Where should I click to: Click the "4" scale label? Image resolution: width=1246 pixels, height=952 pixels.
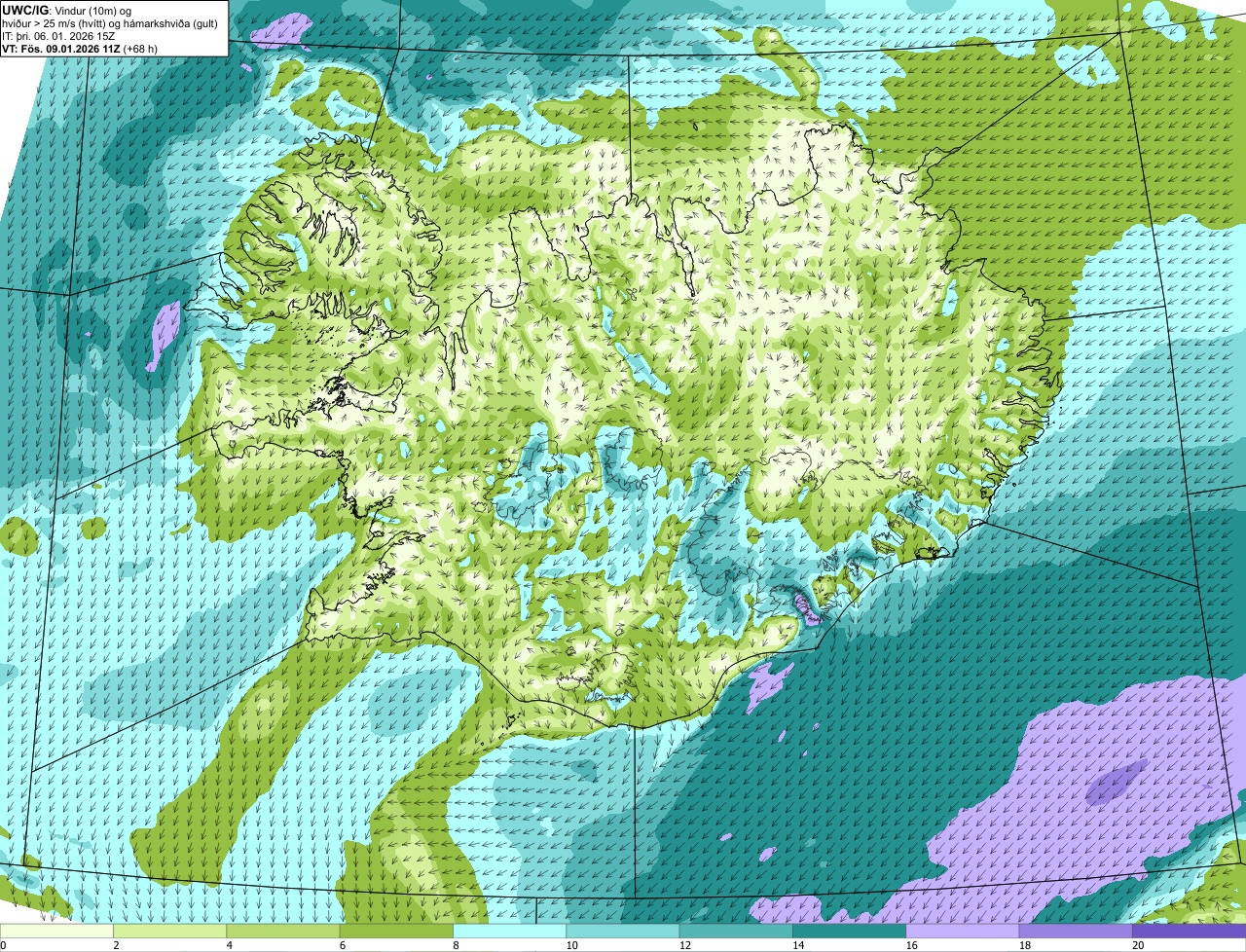point(229,945)
